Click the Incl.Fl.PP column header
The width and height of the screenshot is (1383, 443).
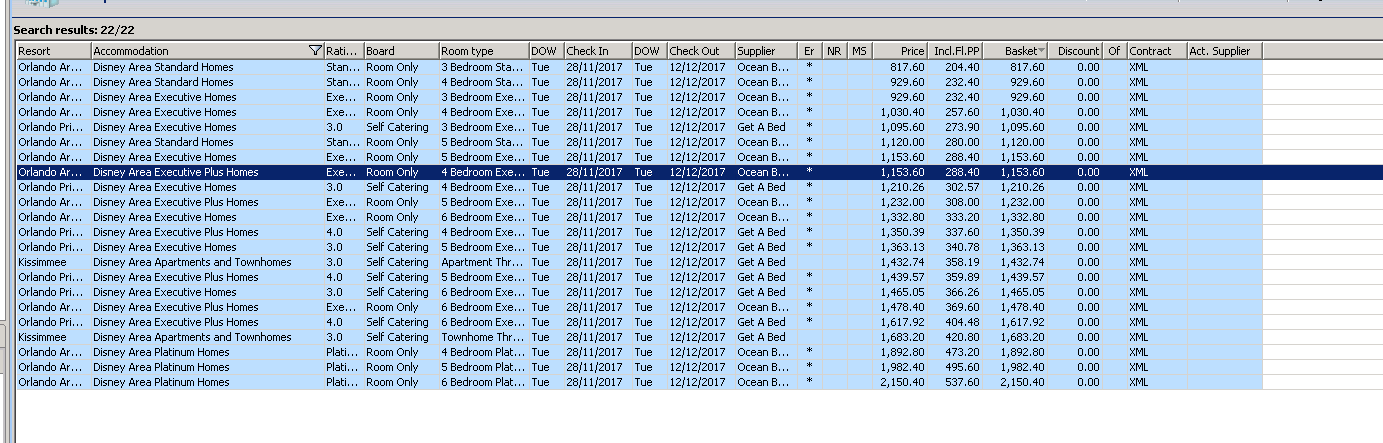956,51
